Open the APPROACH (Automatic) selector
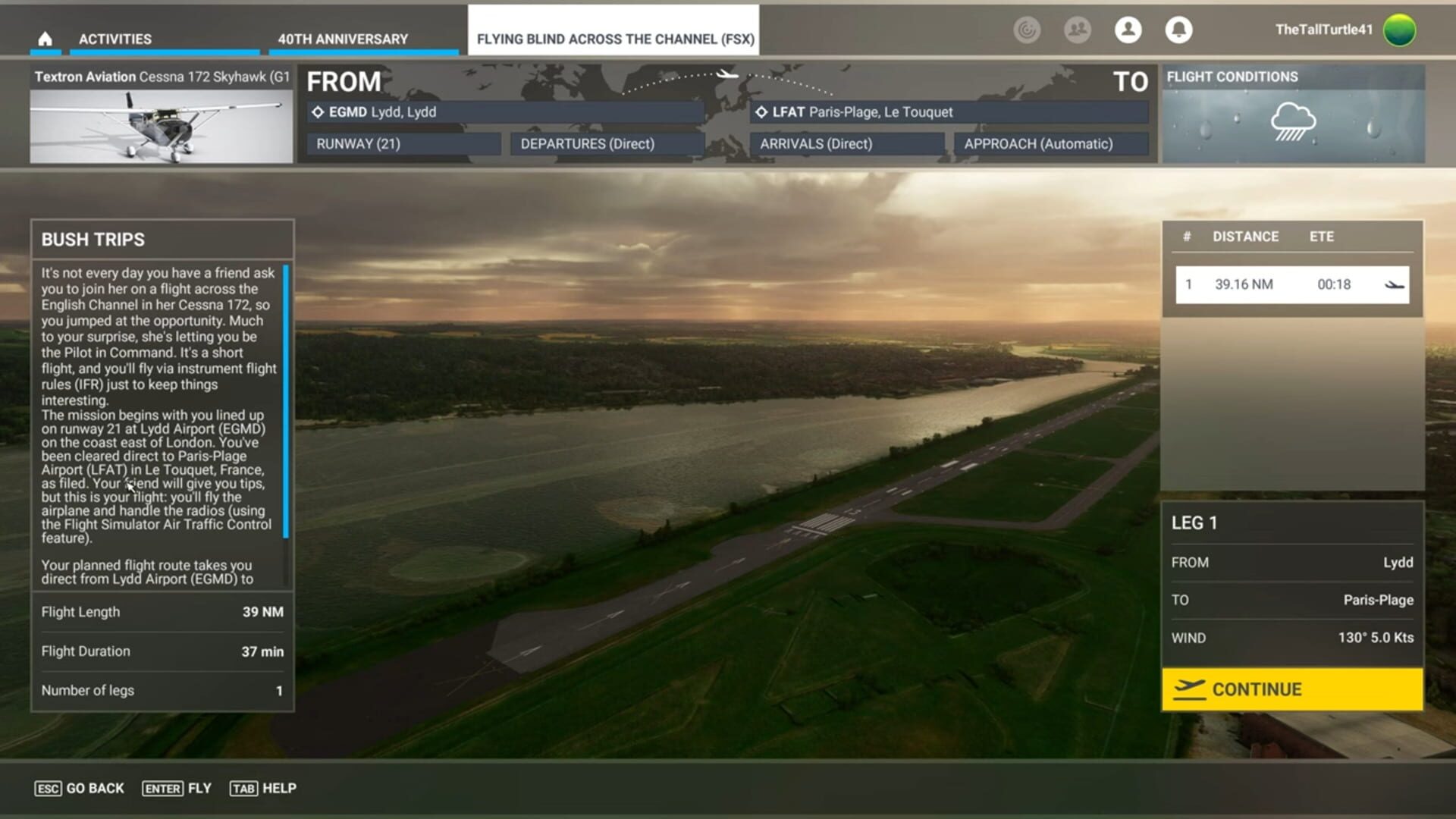Image resolution: width=1456 pixels, height=819 pixels. [1050, 143]
